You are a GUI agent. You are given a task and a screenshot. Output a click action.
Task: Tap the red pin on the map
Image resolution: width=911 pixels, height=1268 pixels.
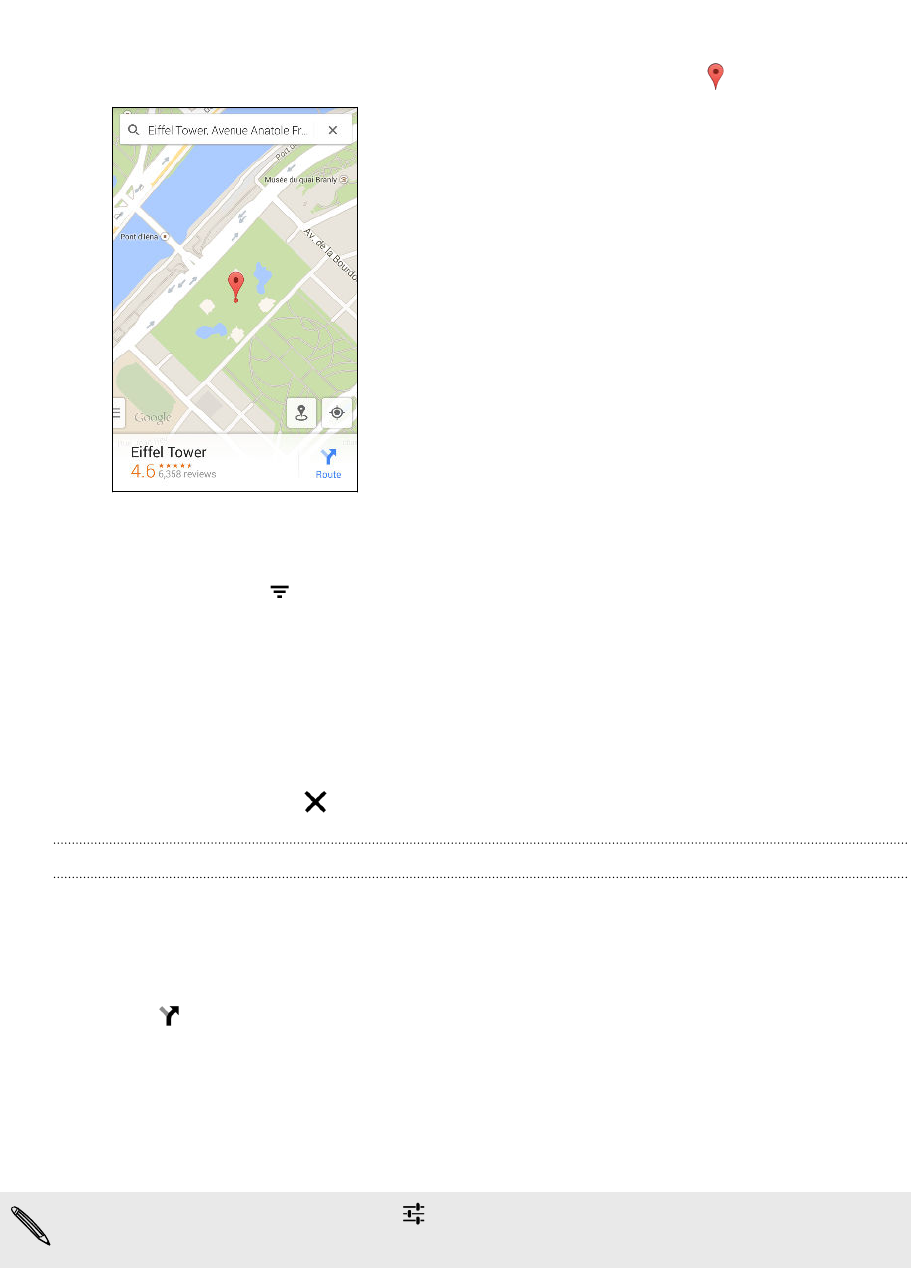click(236, 286)
